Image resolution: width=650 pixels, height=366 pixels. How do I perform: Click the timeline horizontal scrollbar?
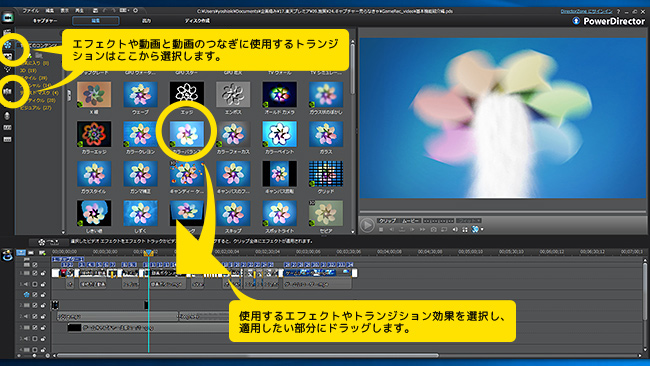tap(248, 356)
